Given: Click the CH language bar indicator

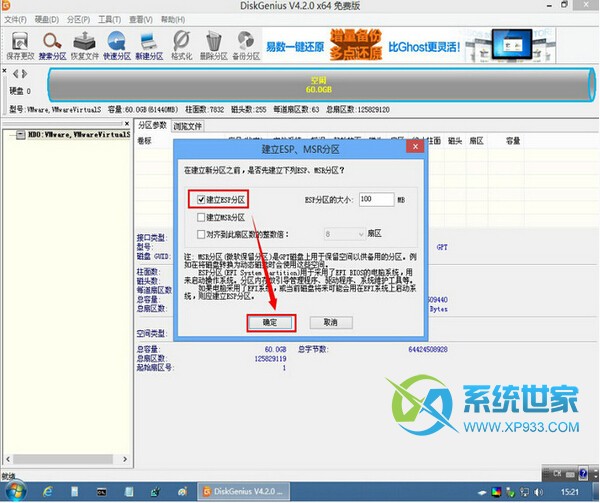Looking at the screenshot, I should tap(557, 474).
